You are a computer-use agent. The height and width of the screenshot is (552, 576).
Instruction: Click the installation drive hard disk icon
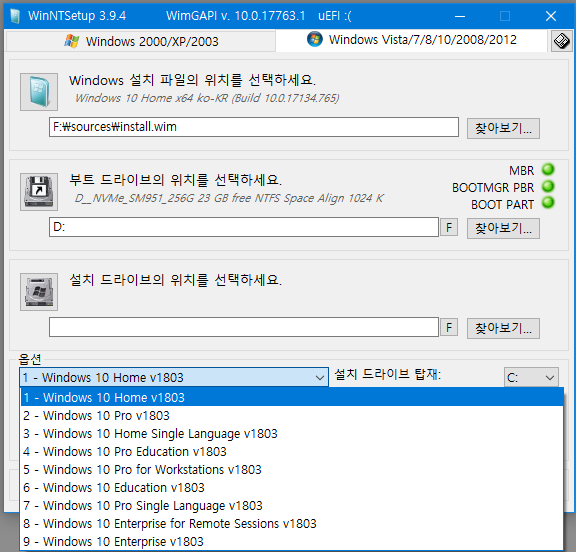point(39,292)
